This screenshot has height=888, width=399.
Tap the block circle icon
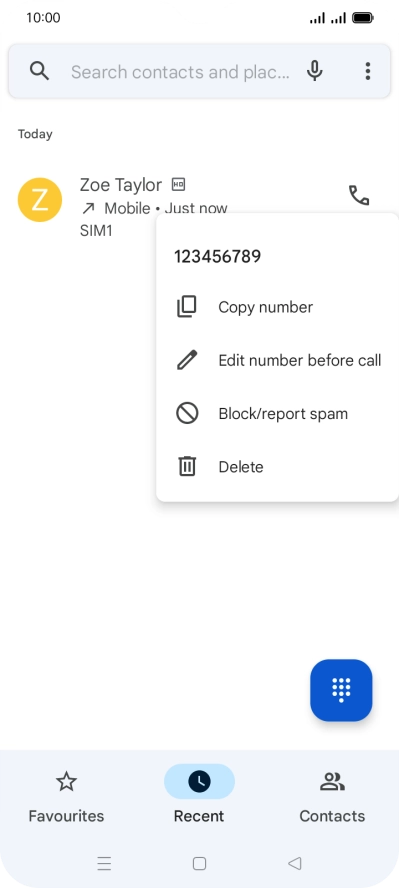pos(187,413)
